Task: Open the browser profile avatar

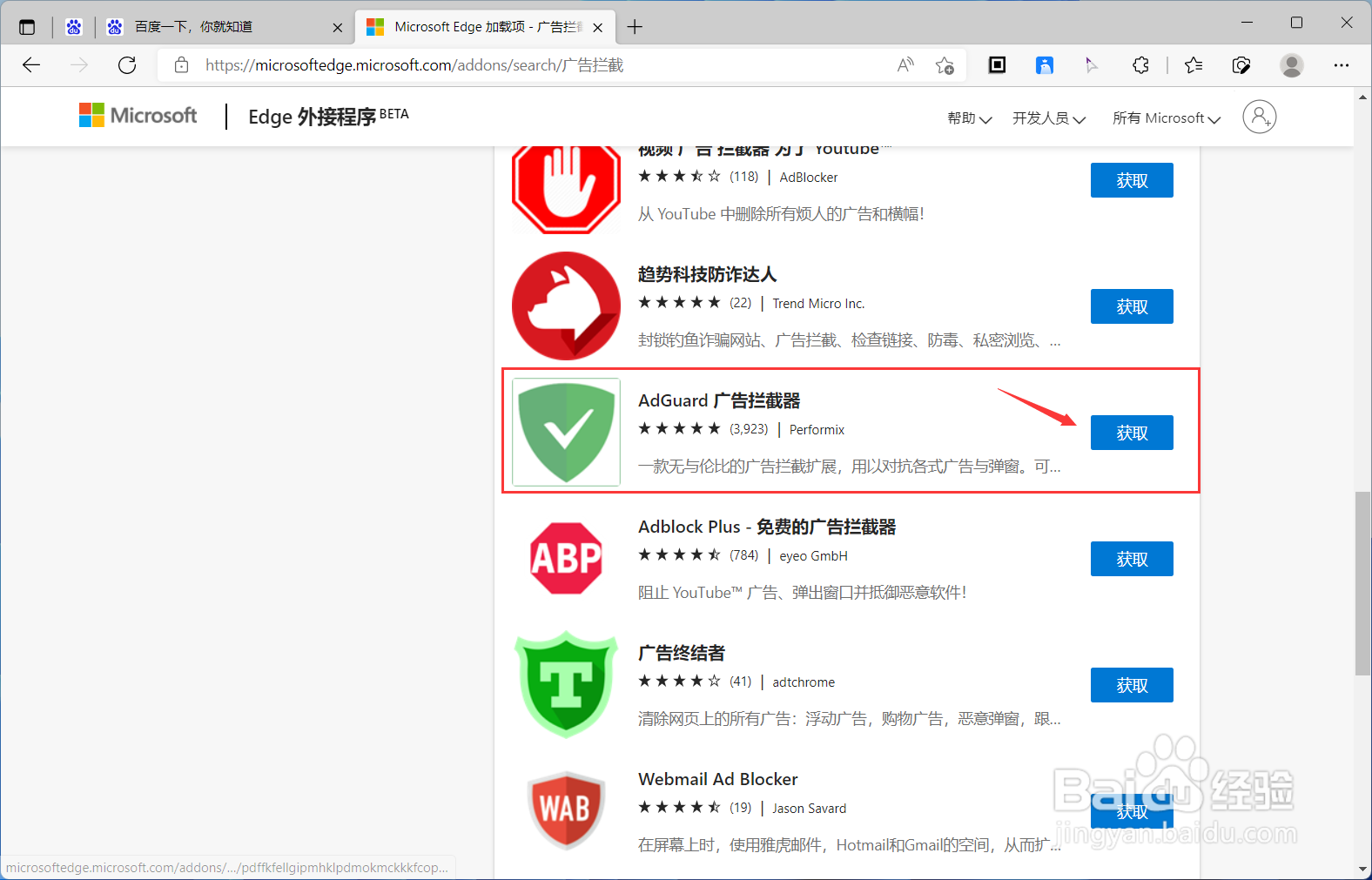Action: point(1292,64)
